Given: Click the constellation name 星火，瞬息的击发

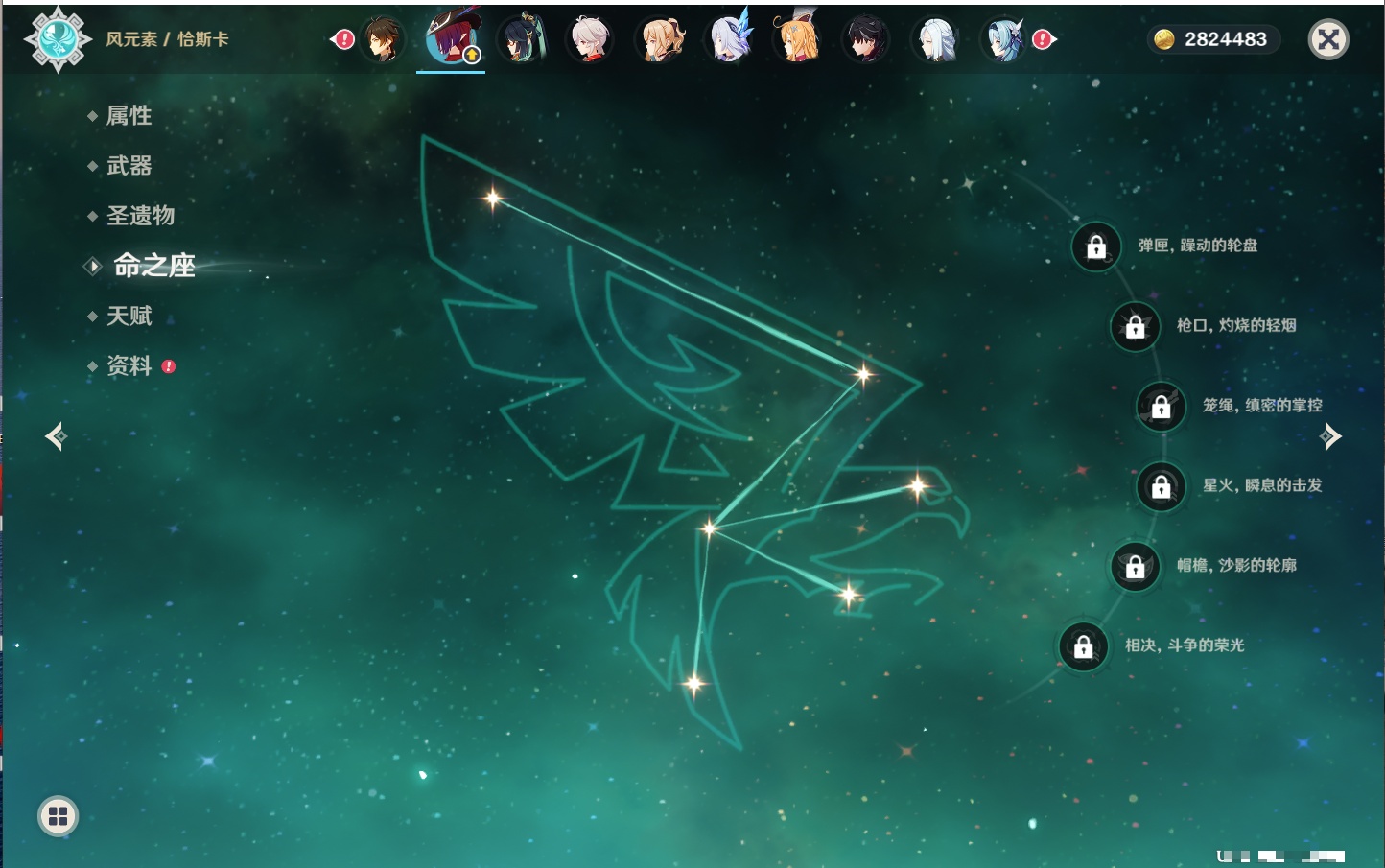Looking at the screenshot, I should pos(1262,485).
